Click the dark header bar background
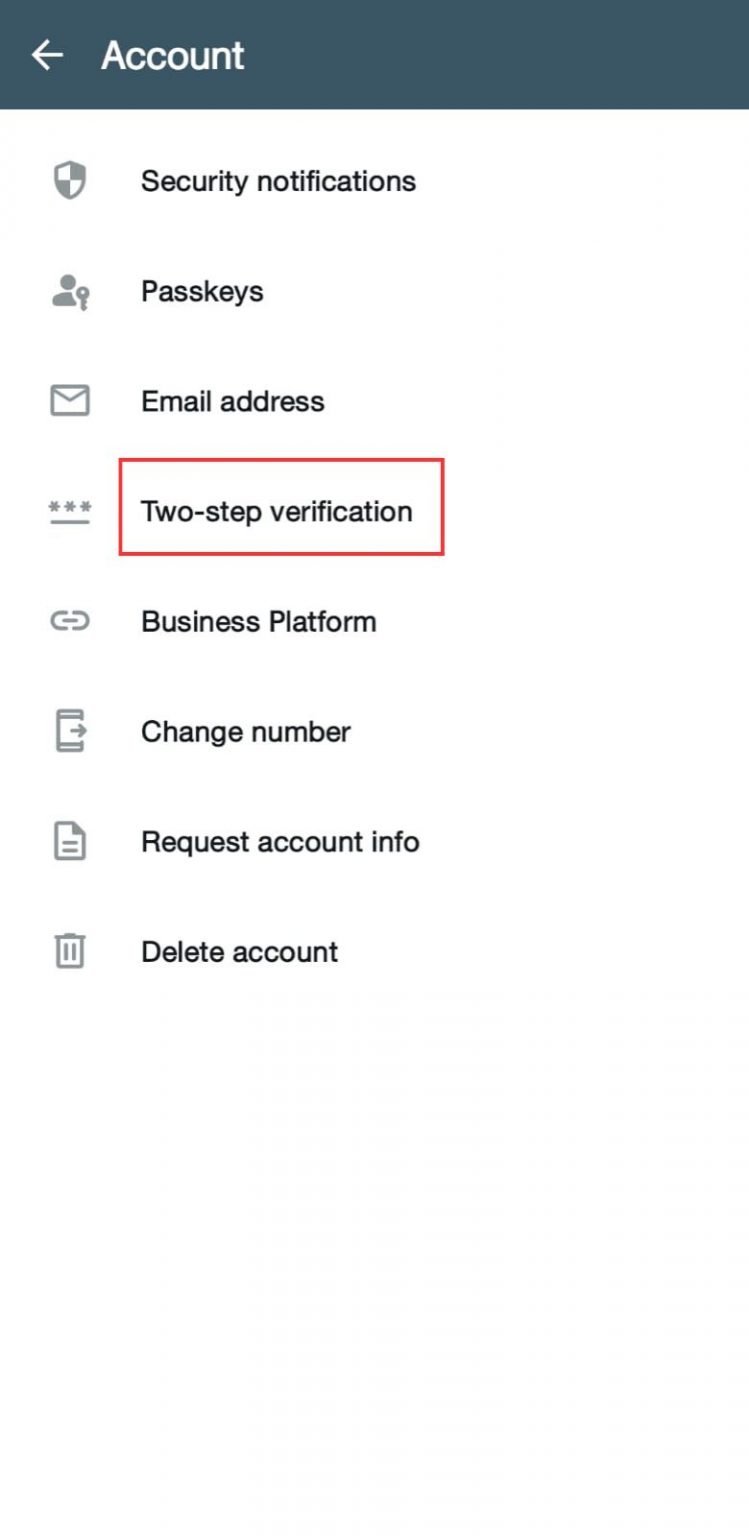Viewport: 749px width, 1536px height. (x=500, y=55)
